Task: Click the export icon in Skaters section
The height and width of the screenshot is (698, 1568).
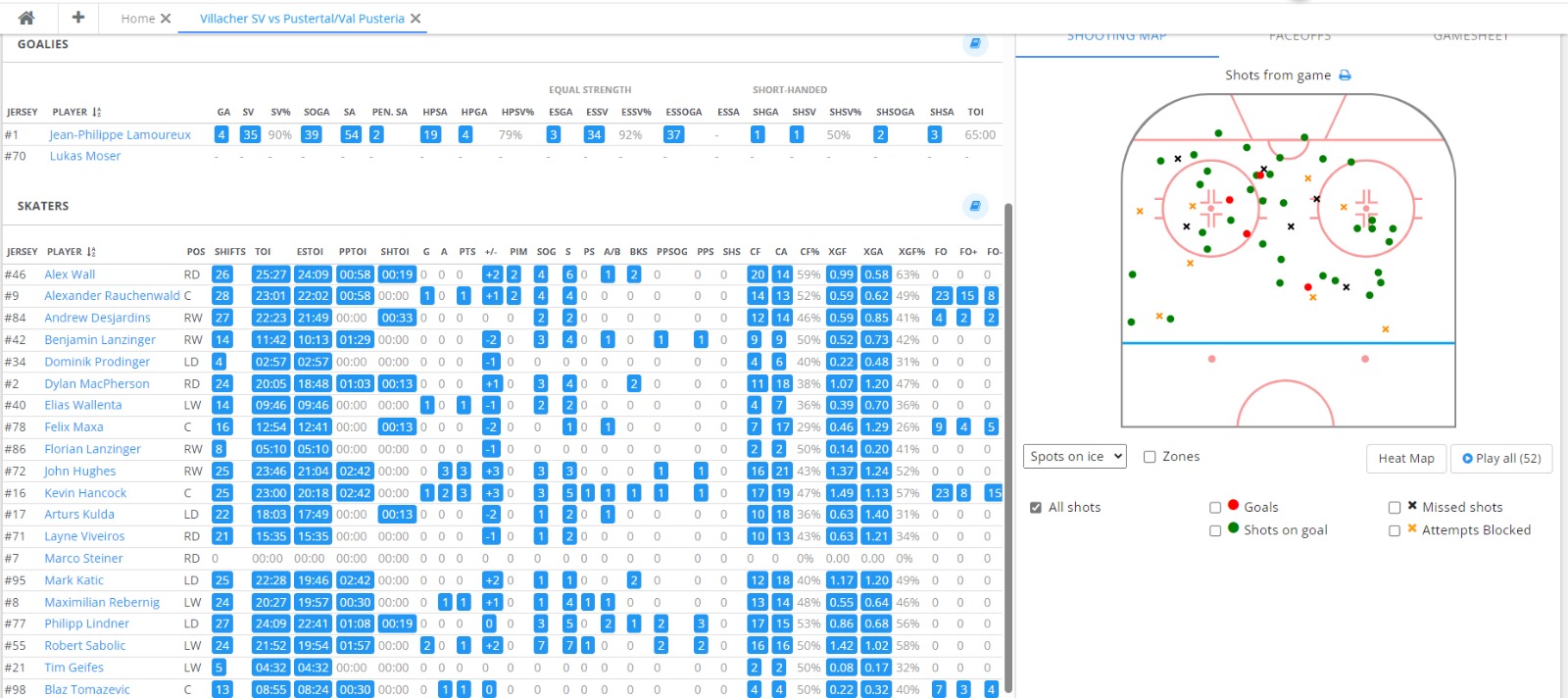Action: [x=975, y=206]
